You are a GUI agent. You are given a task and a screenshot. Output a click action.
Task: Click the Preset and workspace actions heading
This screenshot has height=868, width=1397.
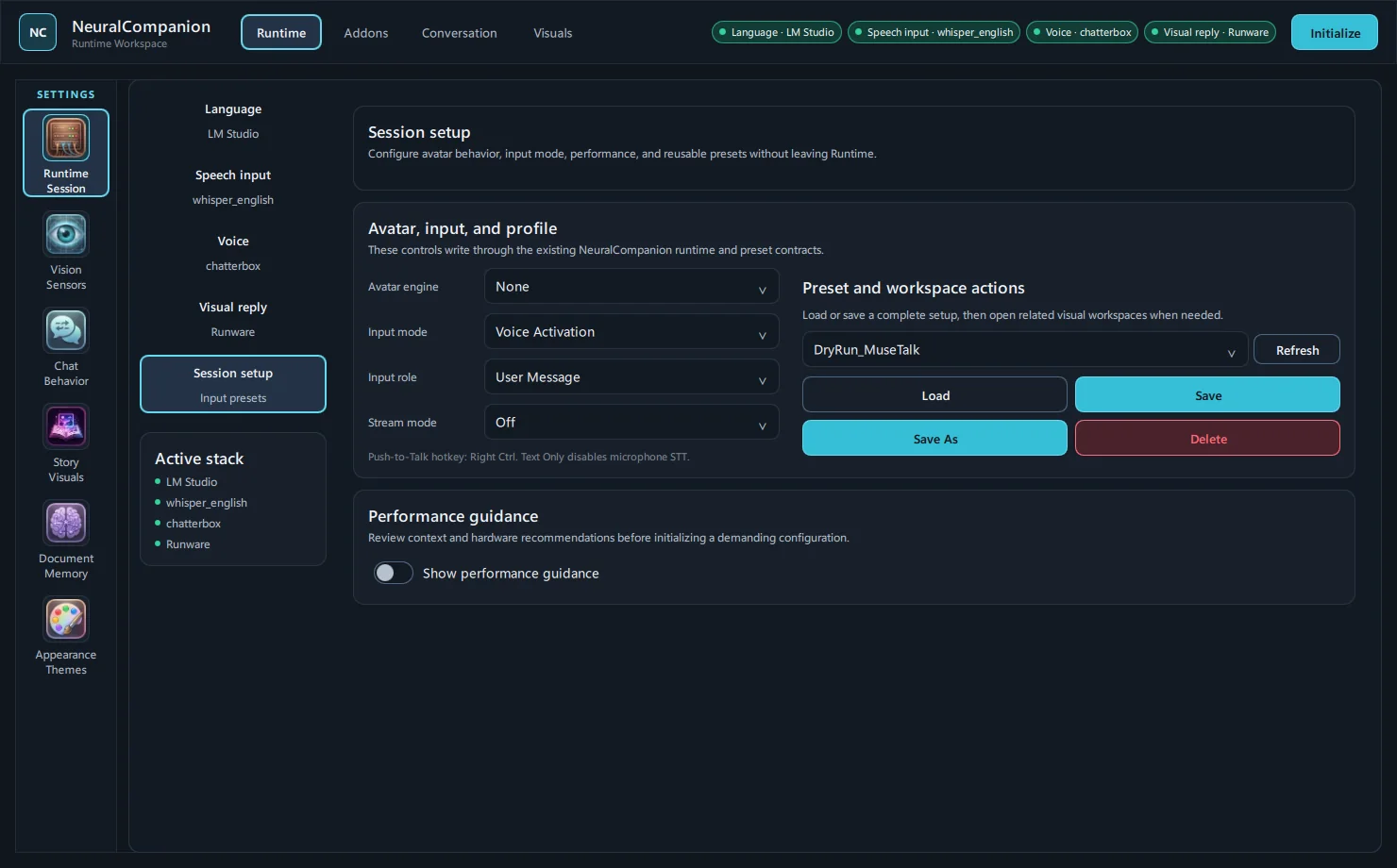(914, 288)
